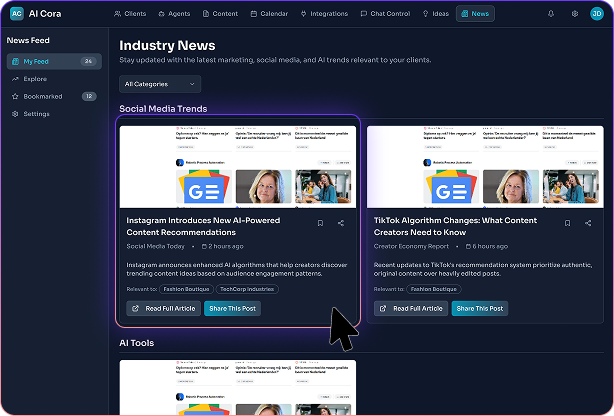
Task: Open settings gear in top bar
Action: [x=574, y=14]
